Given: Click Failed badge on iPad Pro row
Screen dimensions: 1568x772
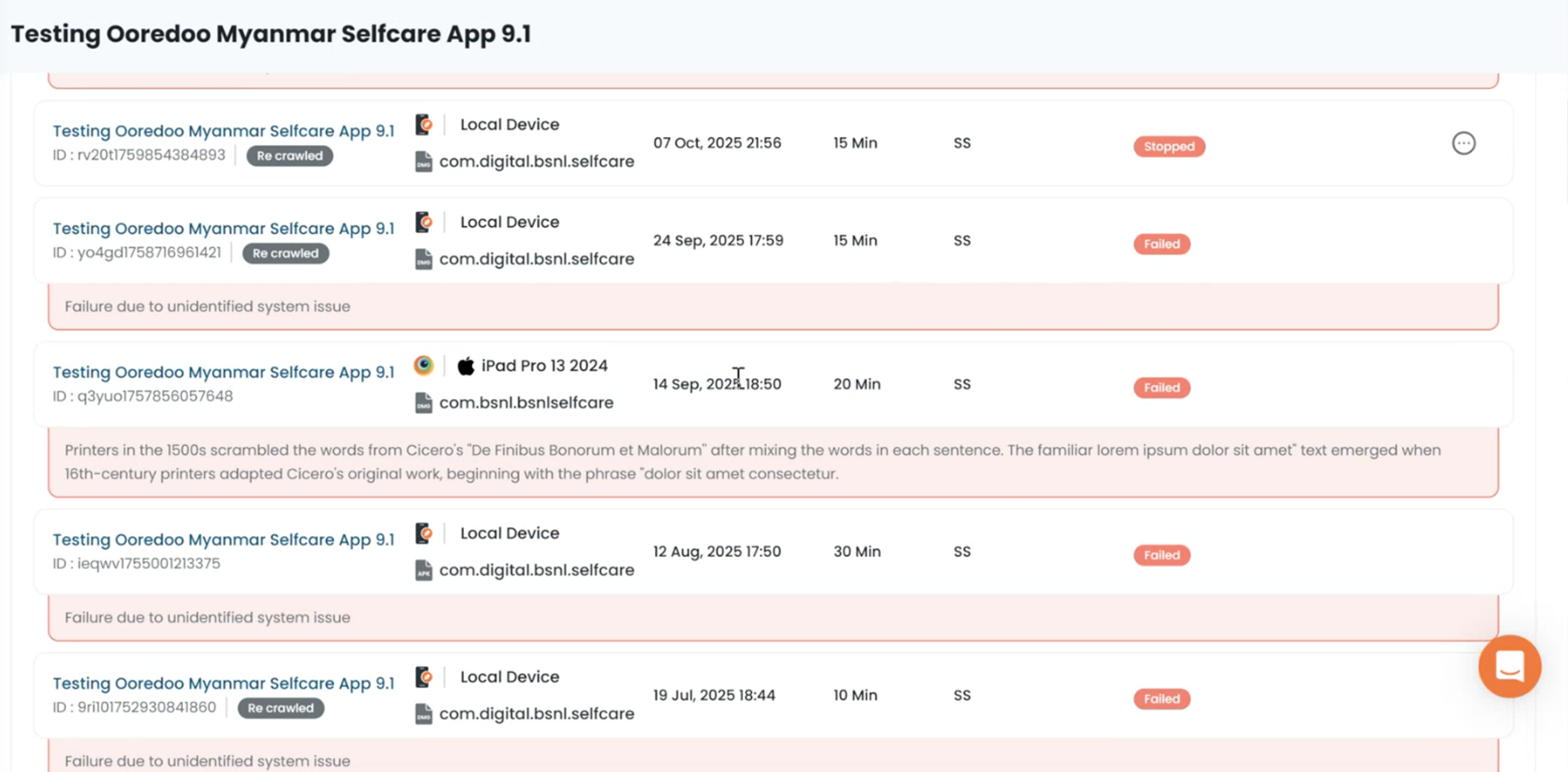Looking at the screenshot, I should [1161, 388].
